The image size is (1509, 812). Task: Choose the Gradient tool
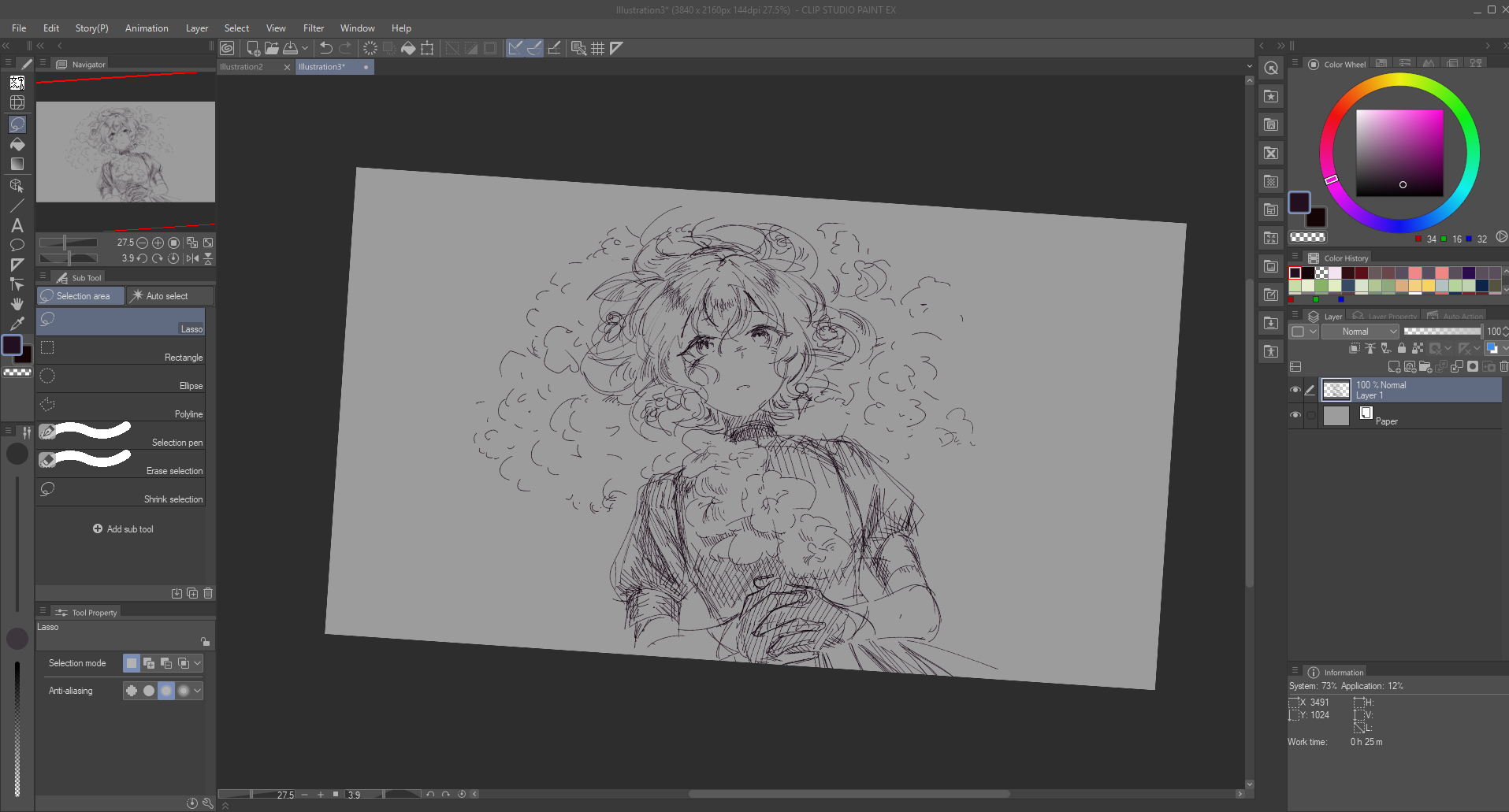17,164
